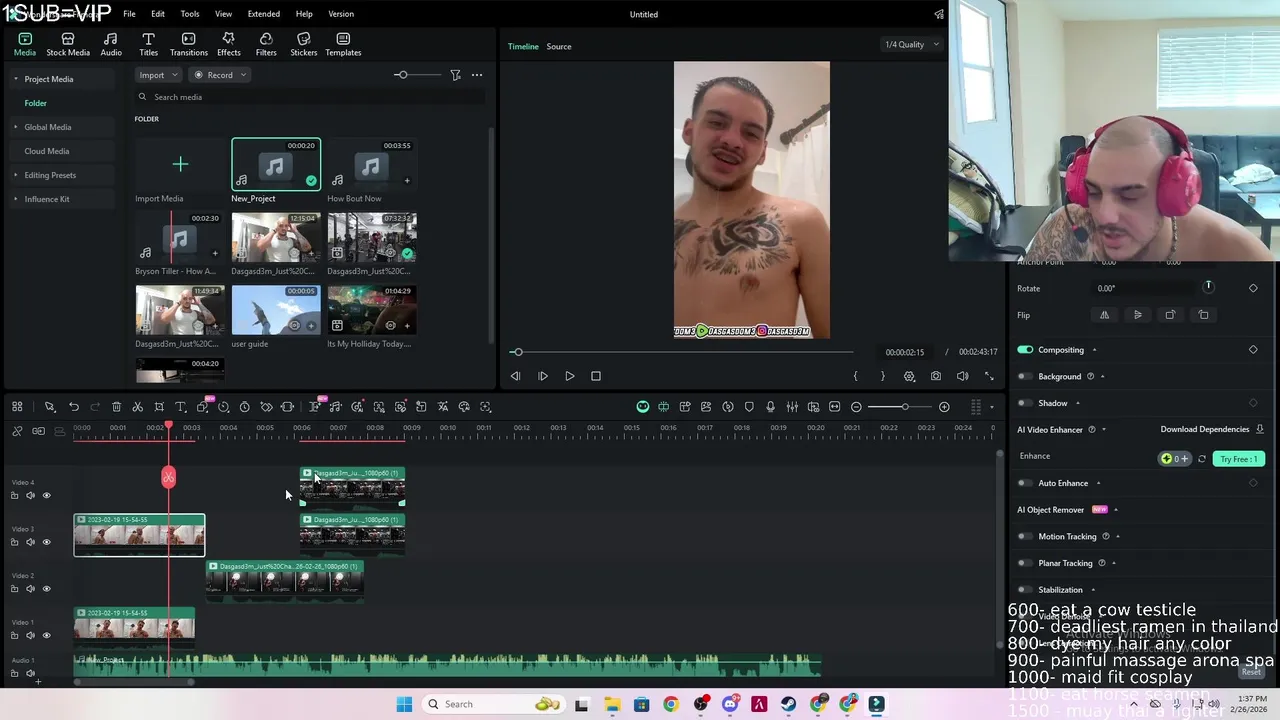This screenshot has width=1280, height=720.
Task: Click the fullscreen preview icon
Action: click(989, 376)
